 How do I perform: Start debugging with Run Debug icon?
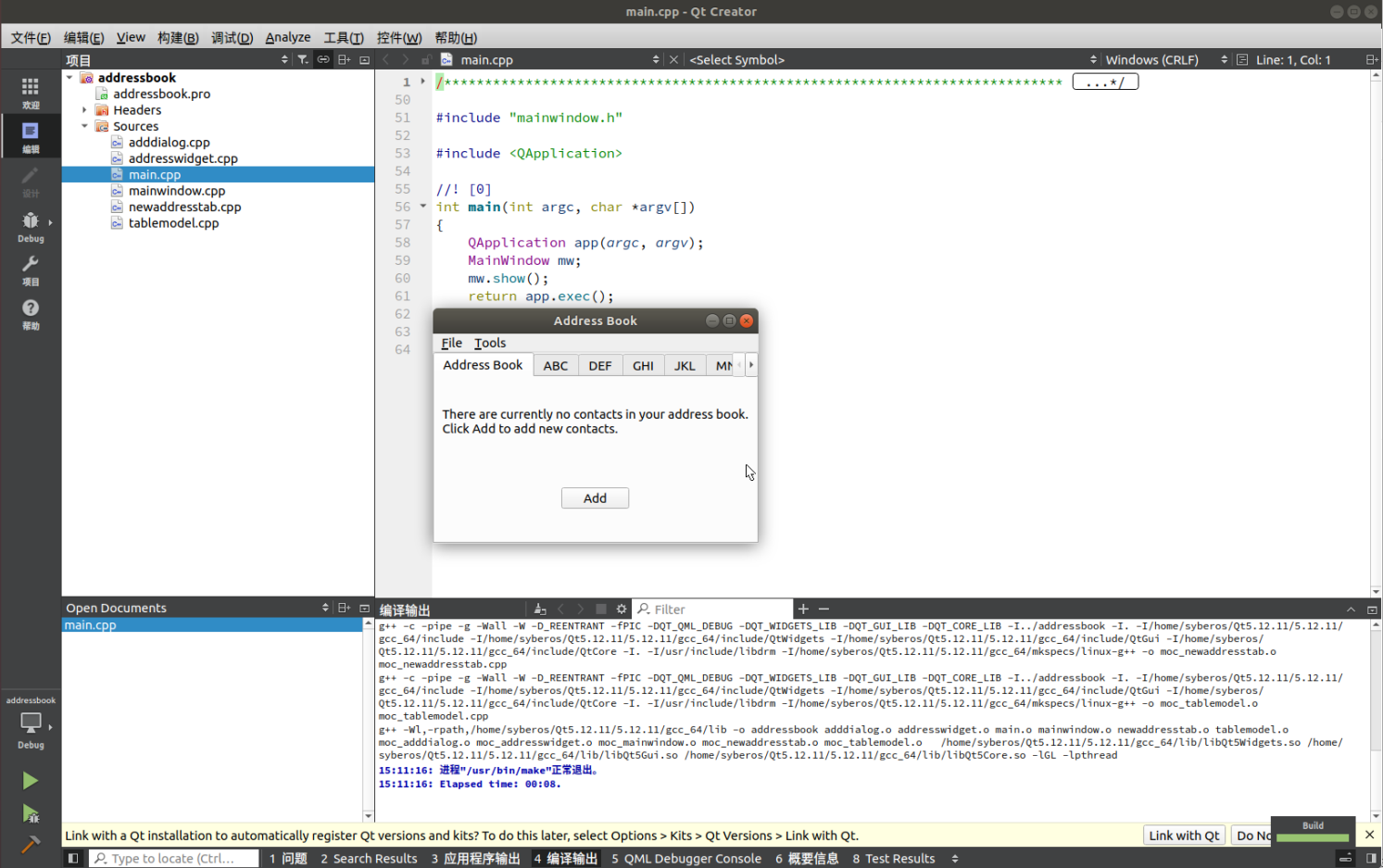click(x=30, y=814)
